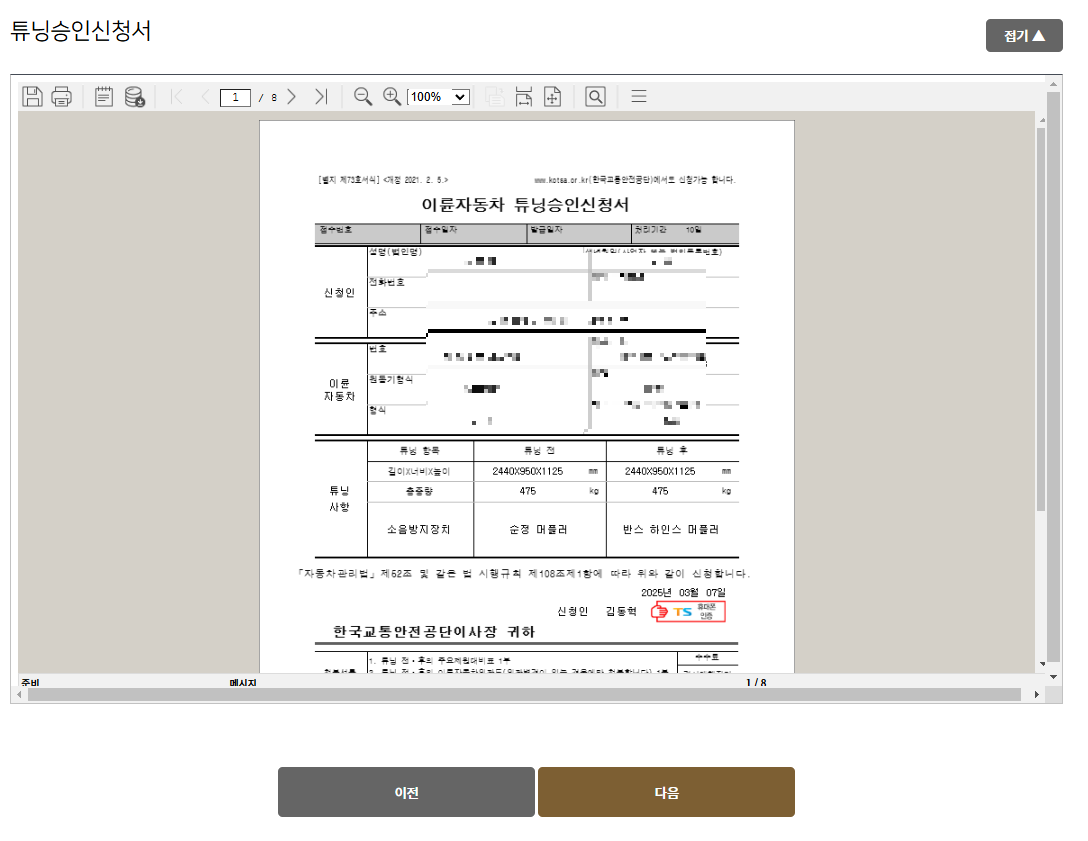The height and width of the screenshot is (841, 1088).
Task: Click the 소음방지장치 cell
Action: [418, 529]
